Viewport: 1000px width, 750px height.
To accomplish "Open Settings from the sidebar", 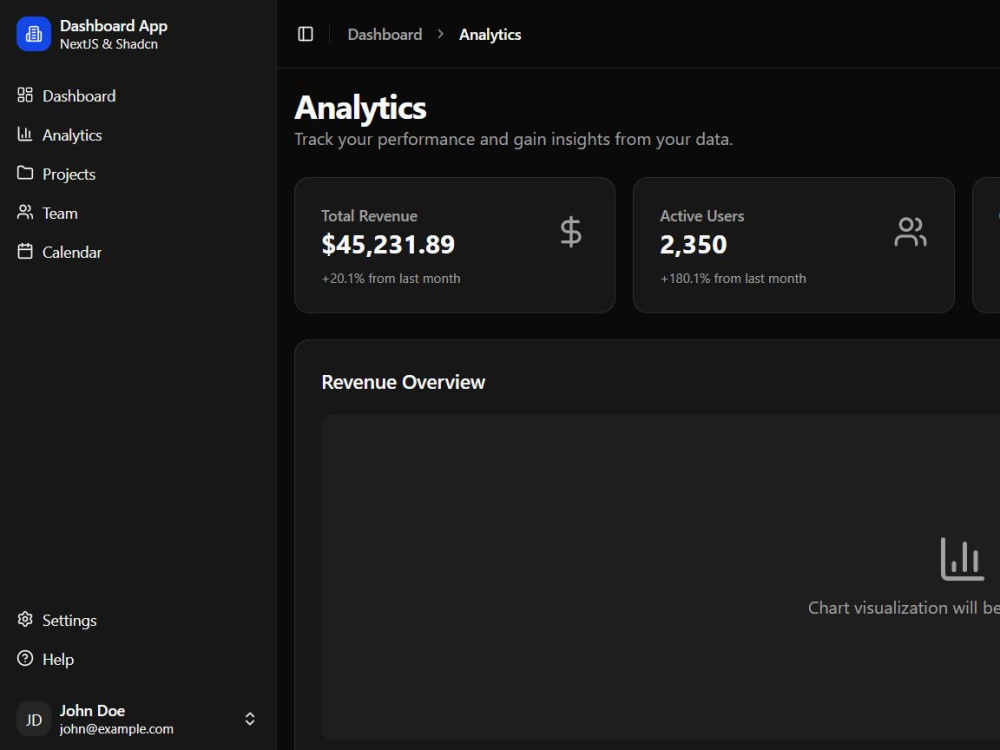I will point(138,620).
